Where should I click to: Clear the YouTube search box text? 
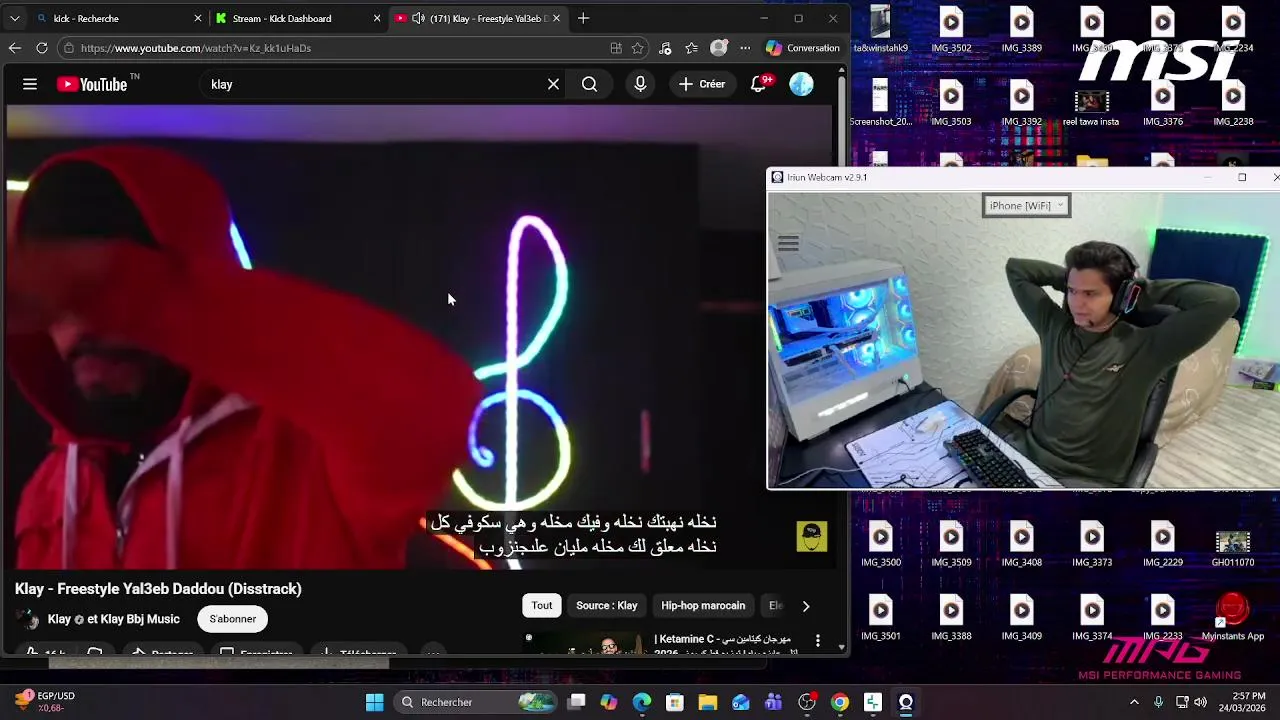(x=553, y=85)
